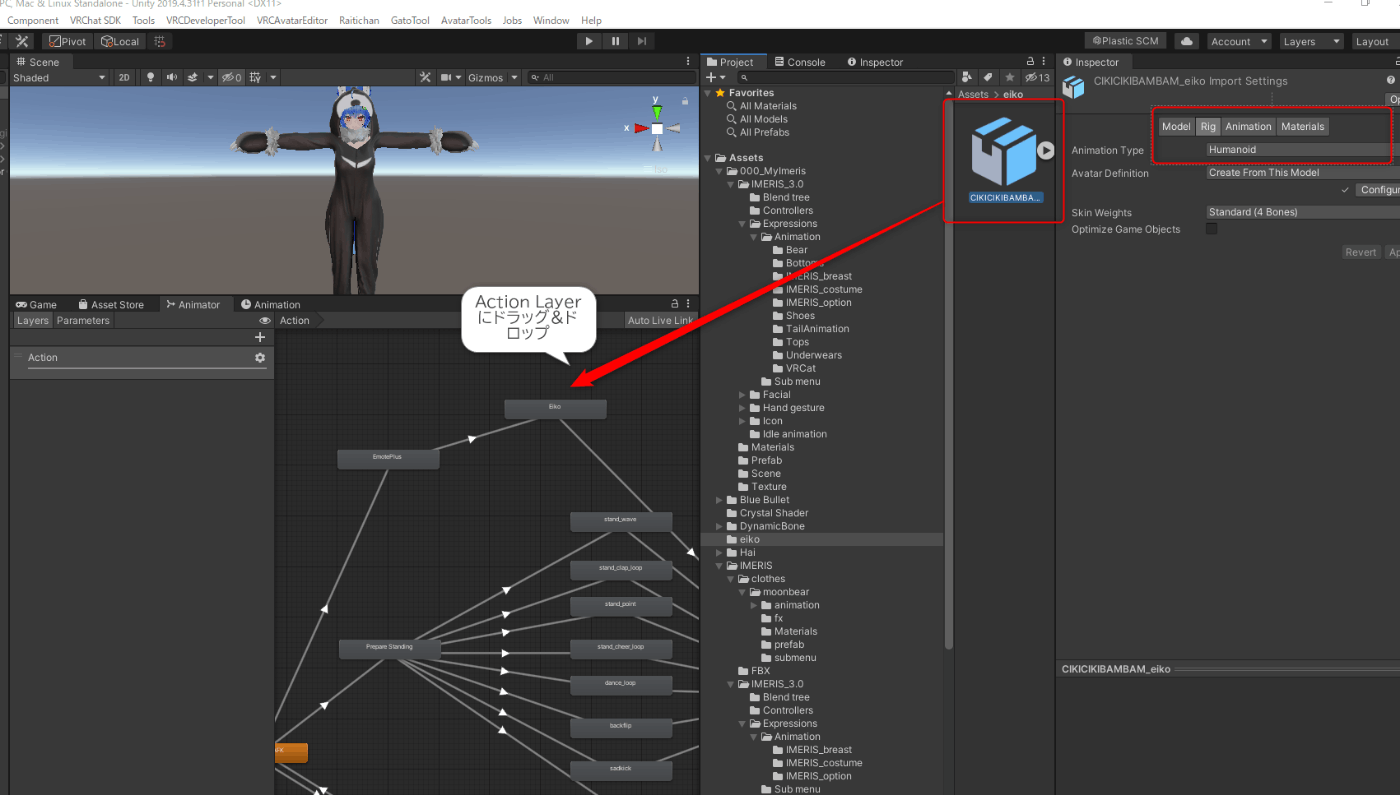Image resolution: width=1400 pixels, height=795 pixels.
Task: Click the save search star icon in Project
Action: (1010, 77)
